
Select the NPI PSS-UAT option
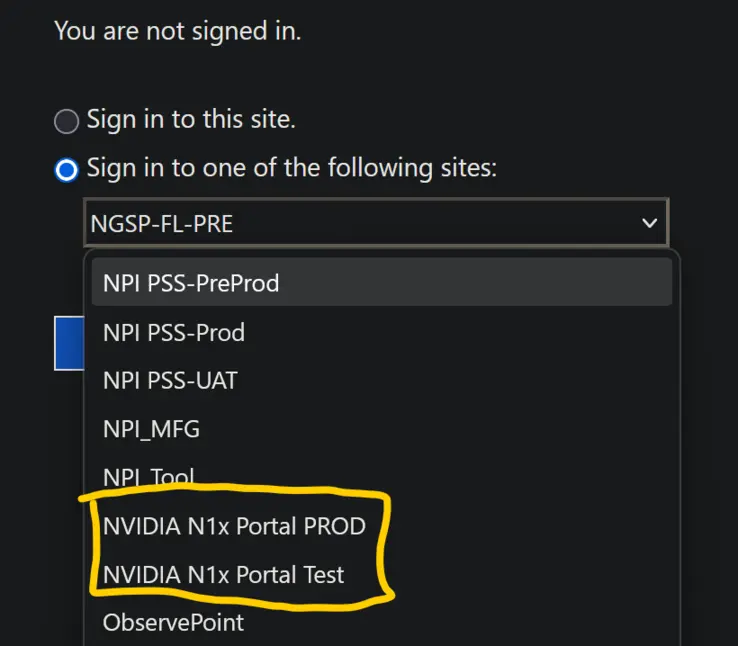point(382,380)
